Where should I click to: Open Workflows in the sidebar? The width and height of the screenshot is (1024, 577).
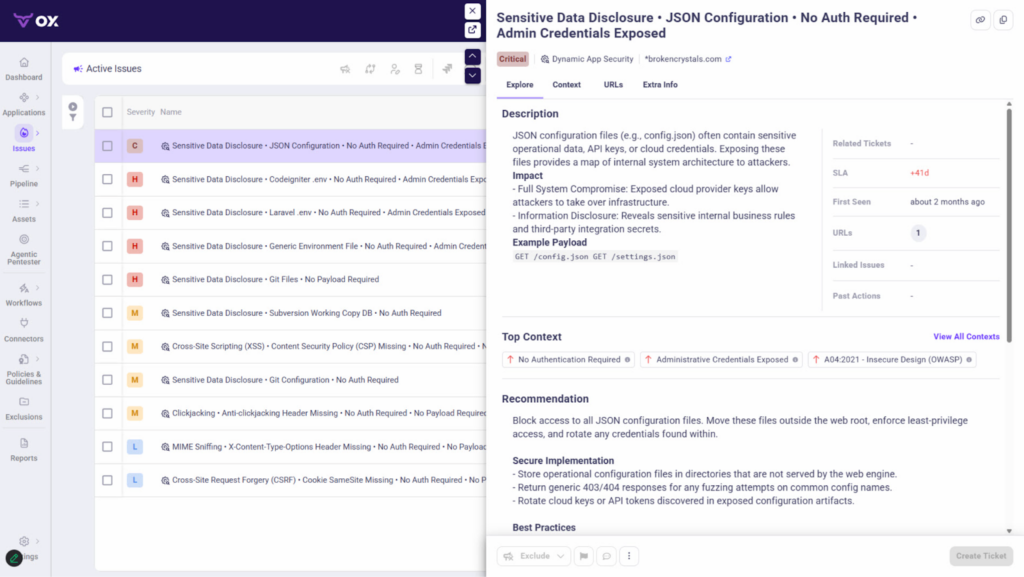point(24,295)
